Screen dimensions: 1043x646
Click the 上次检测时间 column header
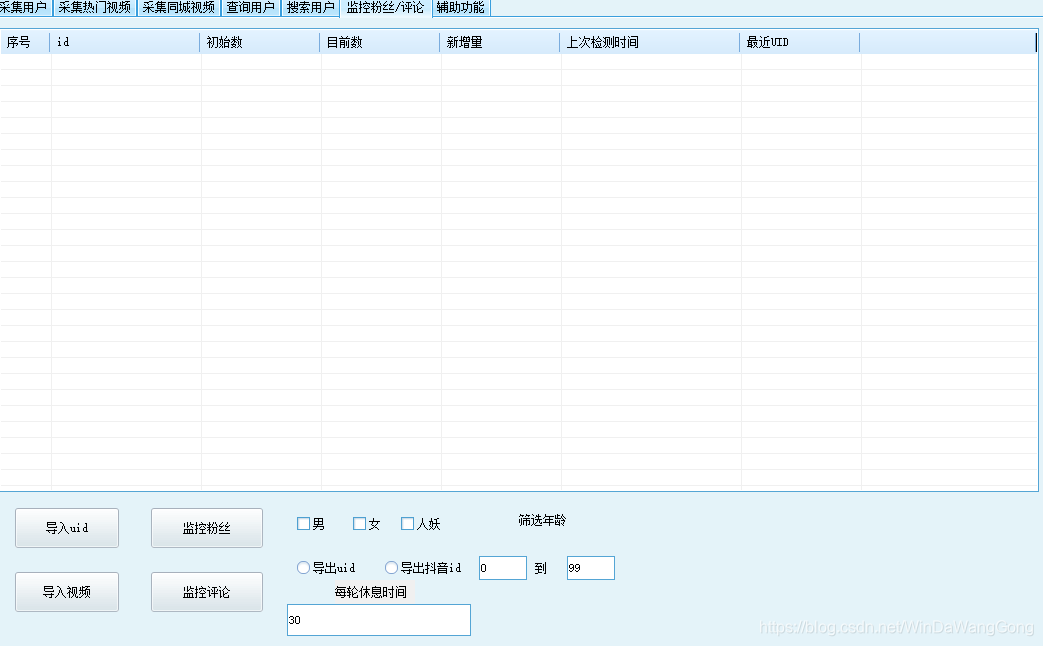pos(650,43)
